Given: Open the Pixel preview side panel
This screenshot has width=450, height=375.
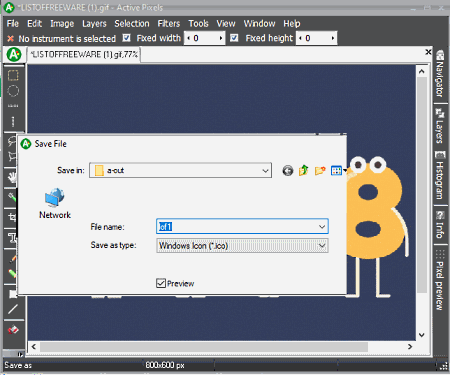Looking at the screenshot, I should tap(440, 280).
